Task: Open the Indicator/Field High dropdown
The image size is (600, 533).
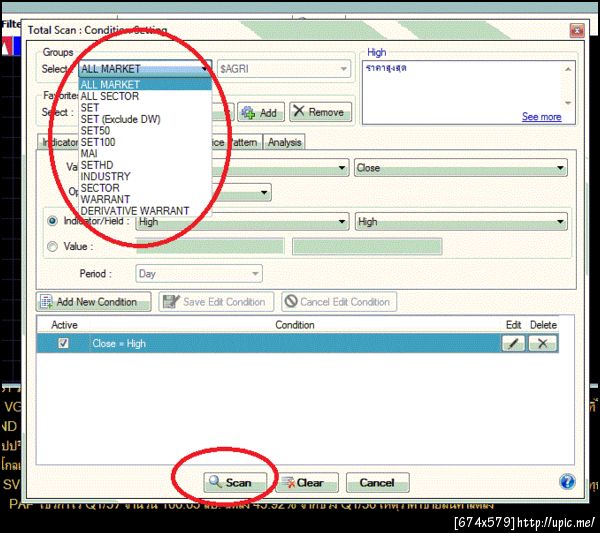Action: [x=242, y=222]
